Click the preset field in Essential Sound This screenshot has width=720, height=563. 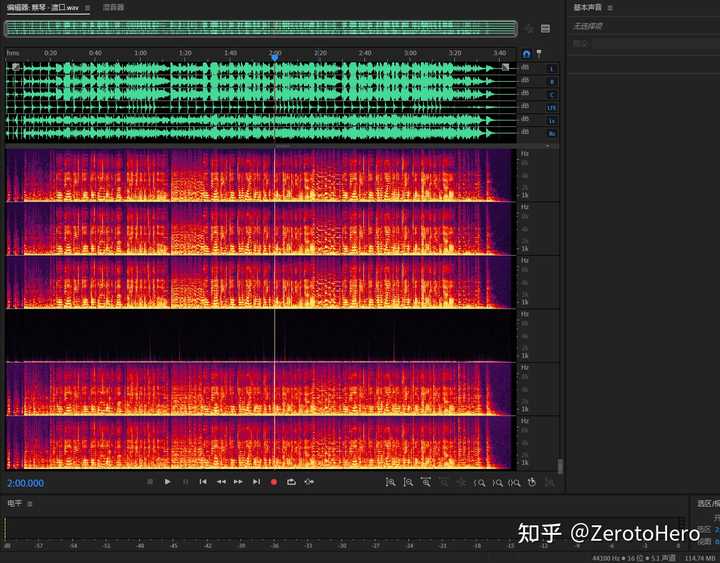coord(654,44)
